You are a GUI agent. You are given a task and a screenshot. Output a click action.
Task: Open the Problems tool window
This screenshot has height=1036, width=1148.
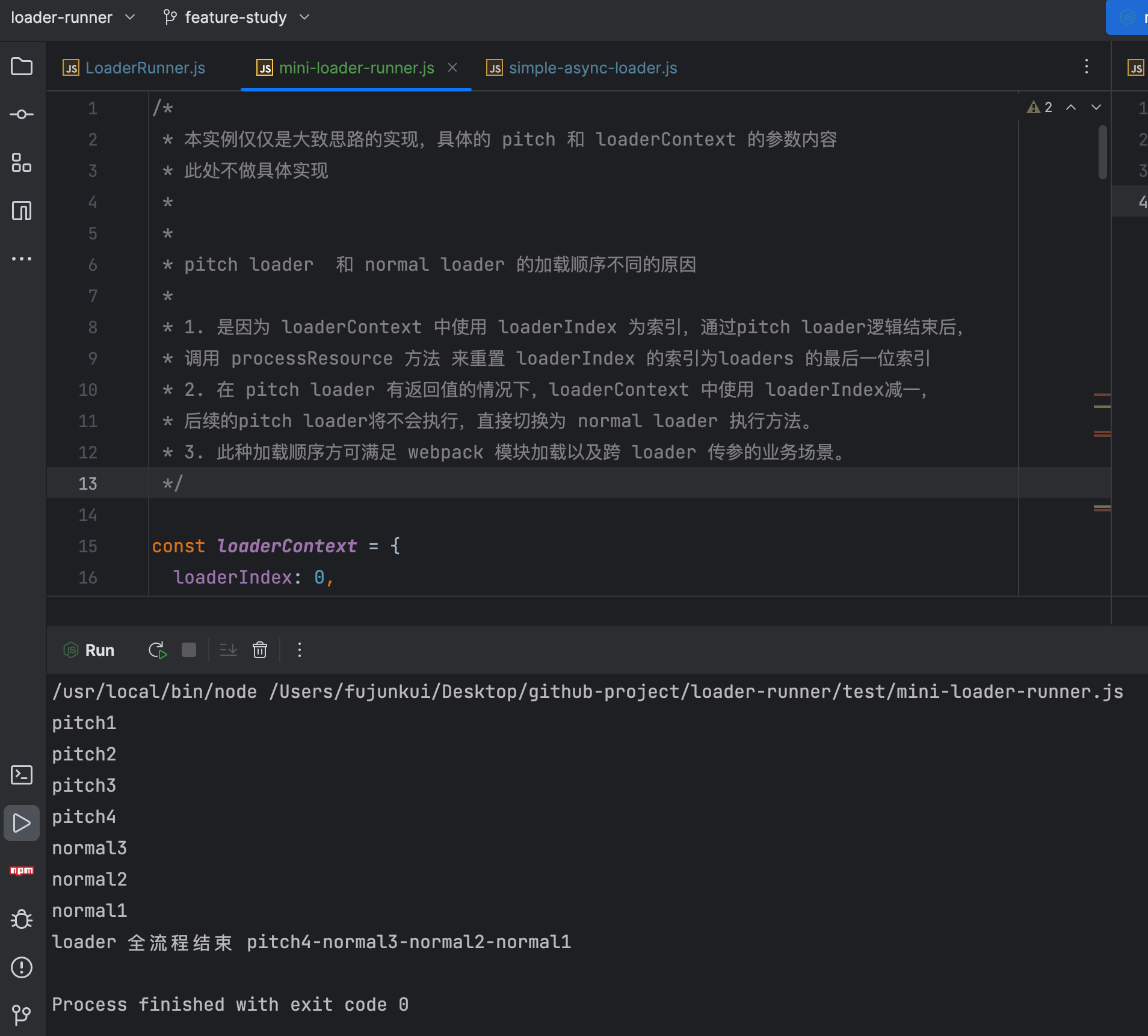coord(22,967)
